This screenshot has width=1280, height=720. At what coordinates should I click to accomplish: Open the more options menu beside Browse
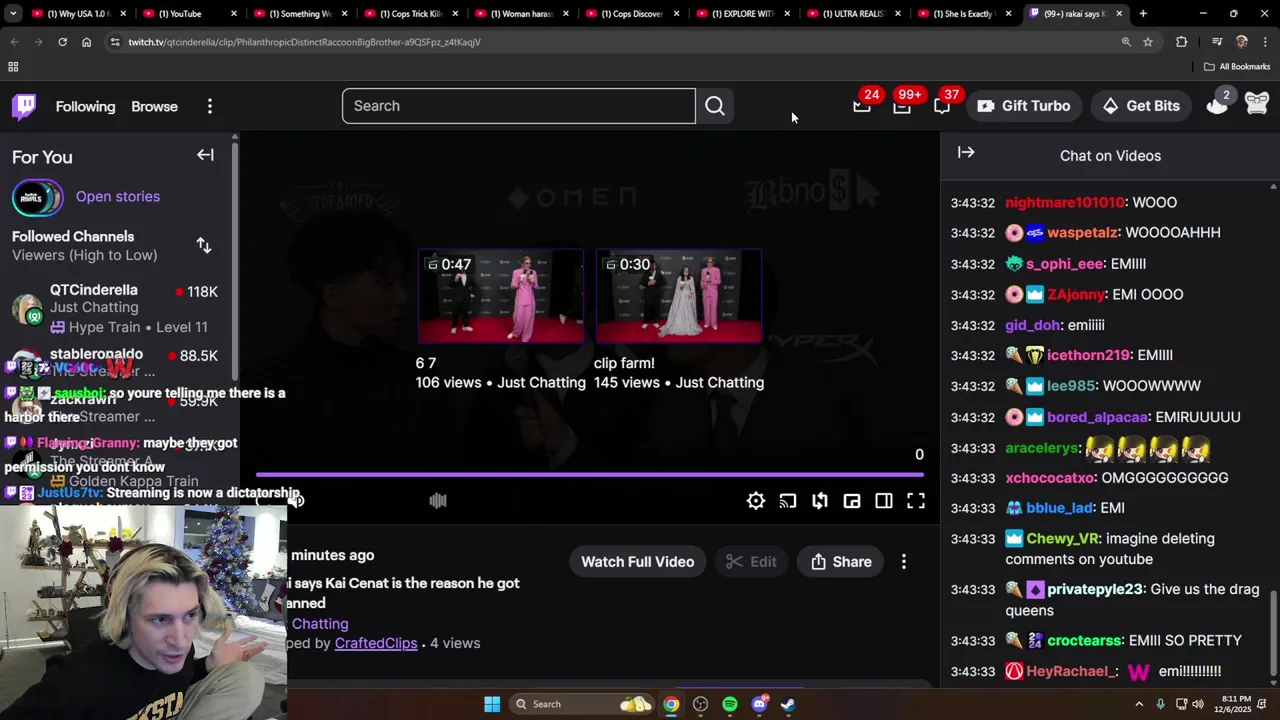(209, 106)
